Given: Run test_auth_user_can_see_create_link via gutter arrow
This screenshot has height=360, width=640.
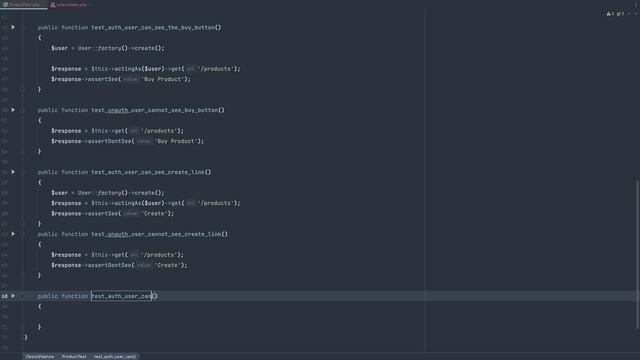Looking at the screenshot, I should (13, 172).
